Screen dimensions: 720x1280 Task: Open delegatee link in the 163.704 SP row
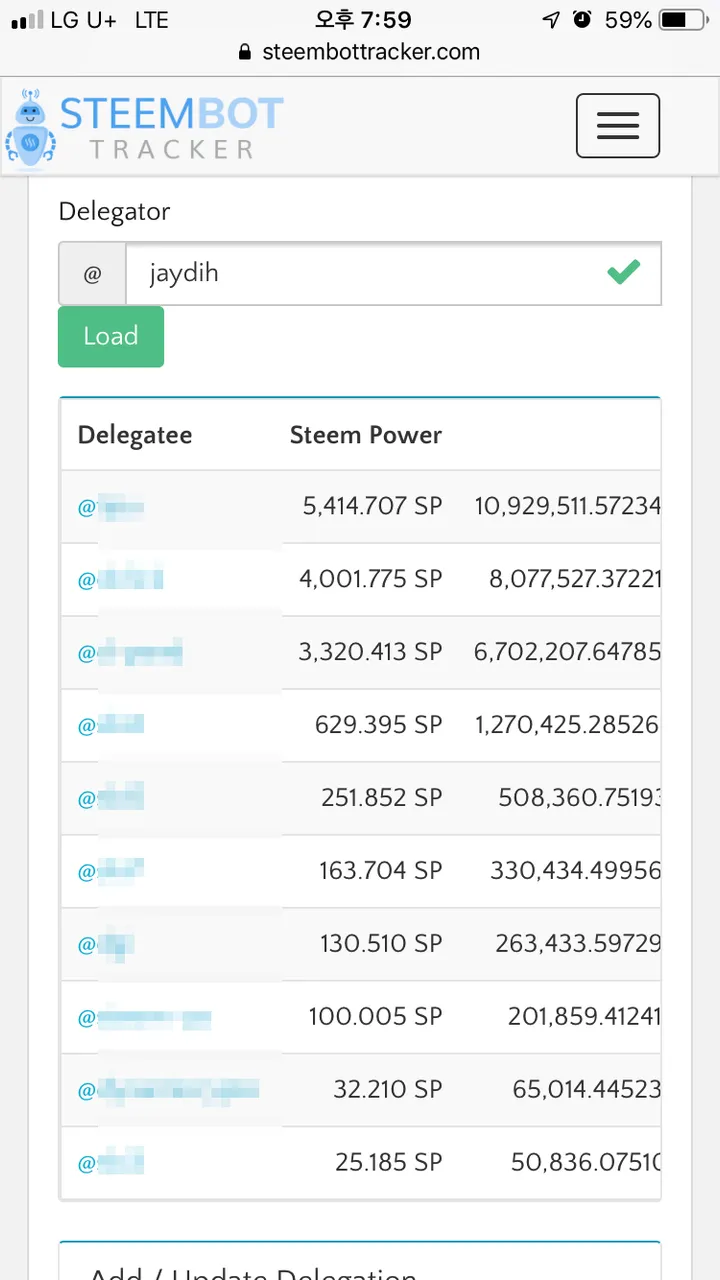click(x=111, y=871)
